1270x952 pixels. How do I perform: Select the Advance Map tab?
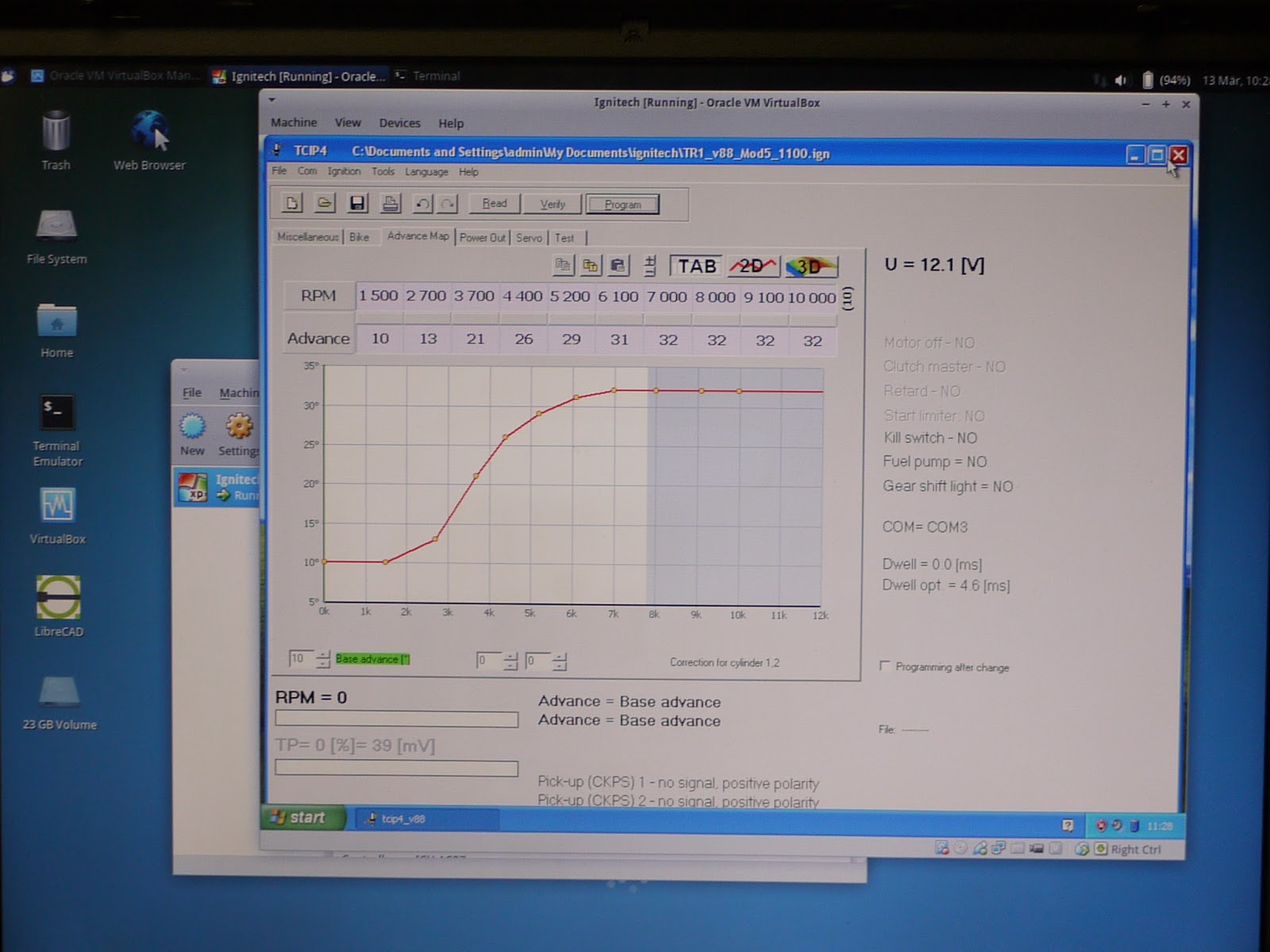pyautogui.click(x=418, y=236)
